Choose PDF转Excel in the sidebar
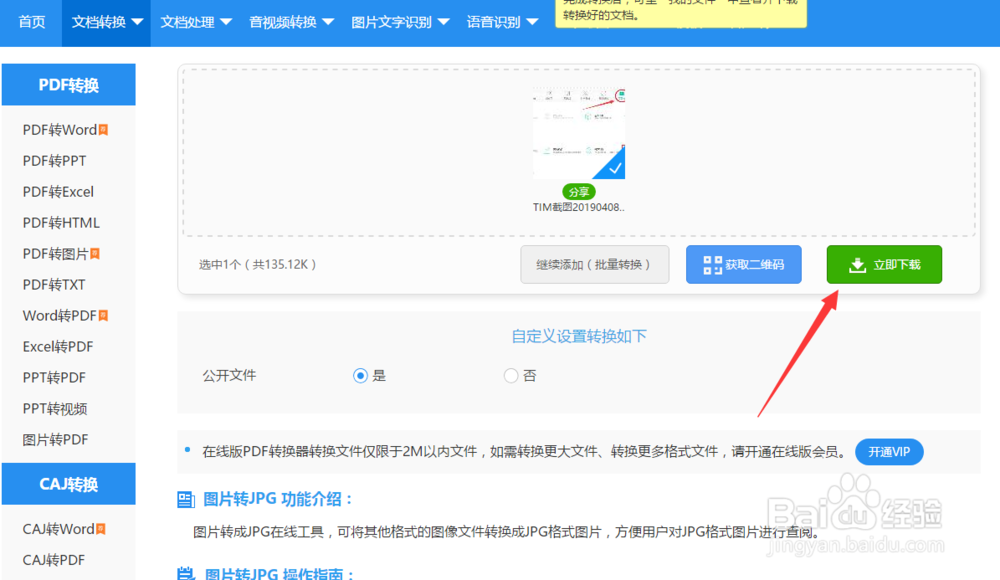 [x=58, y=191]
